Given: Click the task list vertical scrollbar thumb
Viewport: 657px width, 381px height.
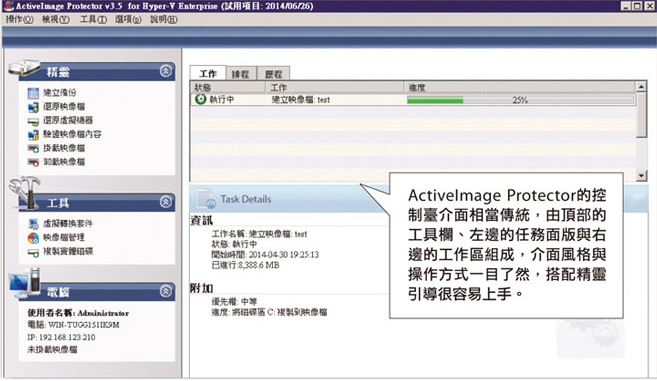Looking at the screenshot, I should pyautogui.click(x=641, y=115).
